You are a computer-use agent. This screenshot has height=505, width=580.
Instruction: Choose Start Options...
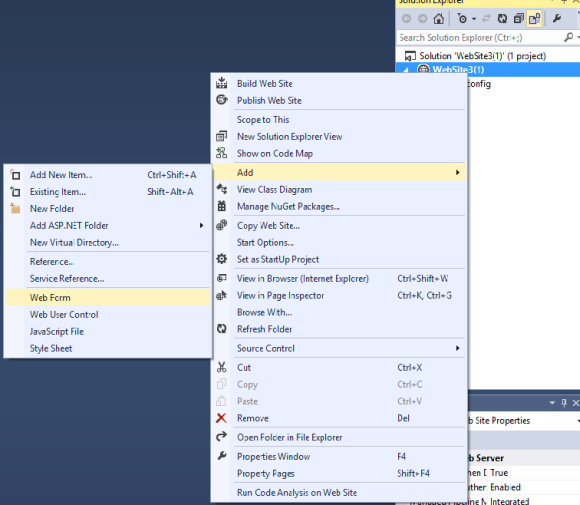(265, 243)
